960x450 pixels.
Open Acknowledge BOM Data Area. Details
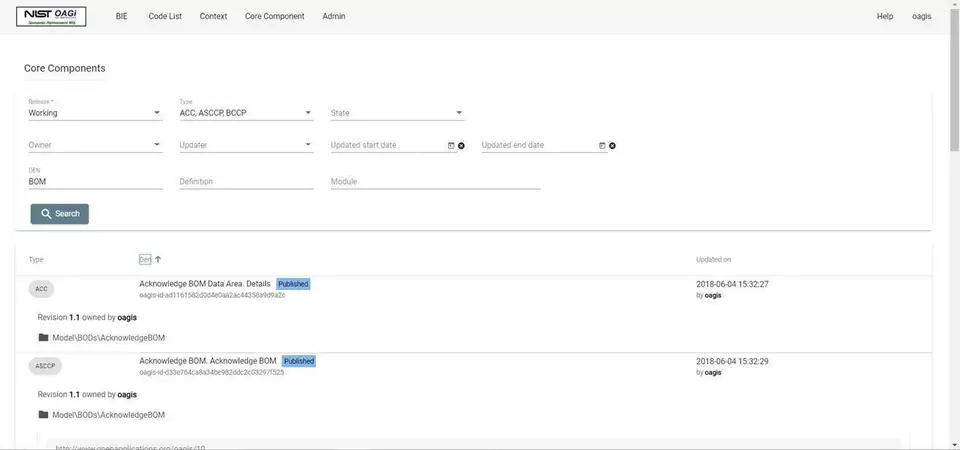tap(204, 284)
